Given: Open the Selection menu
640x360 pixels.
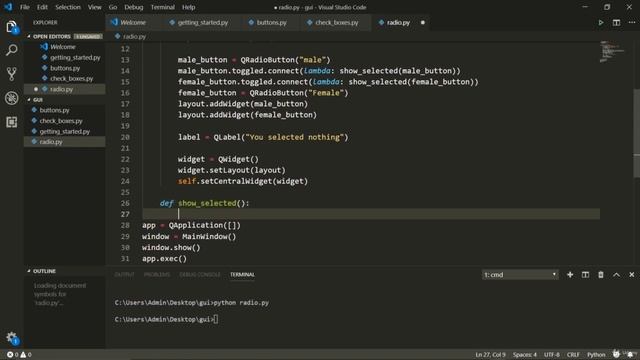Looking at the screenshot, I should pos(68,7).
